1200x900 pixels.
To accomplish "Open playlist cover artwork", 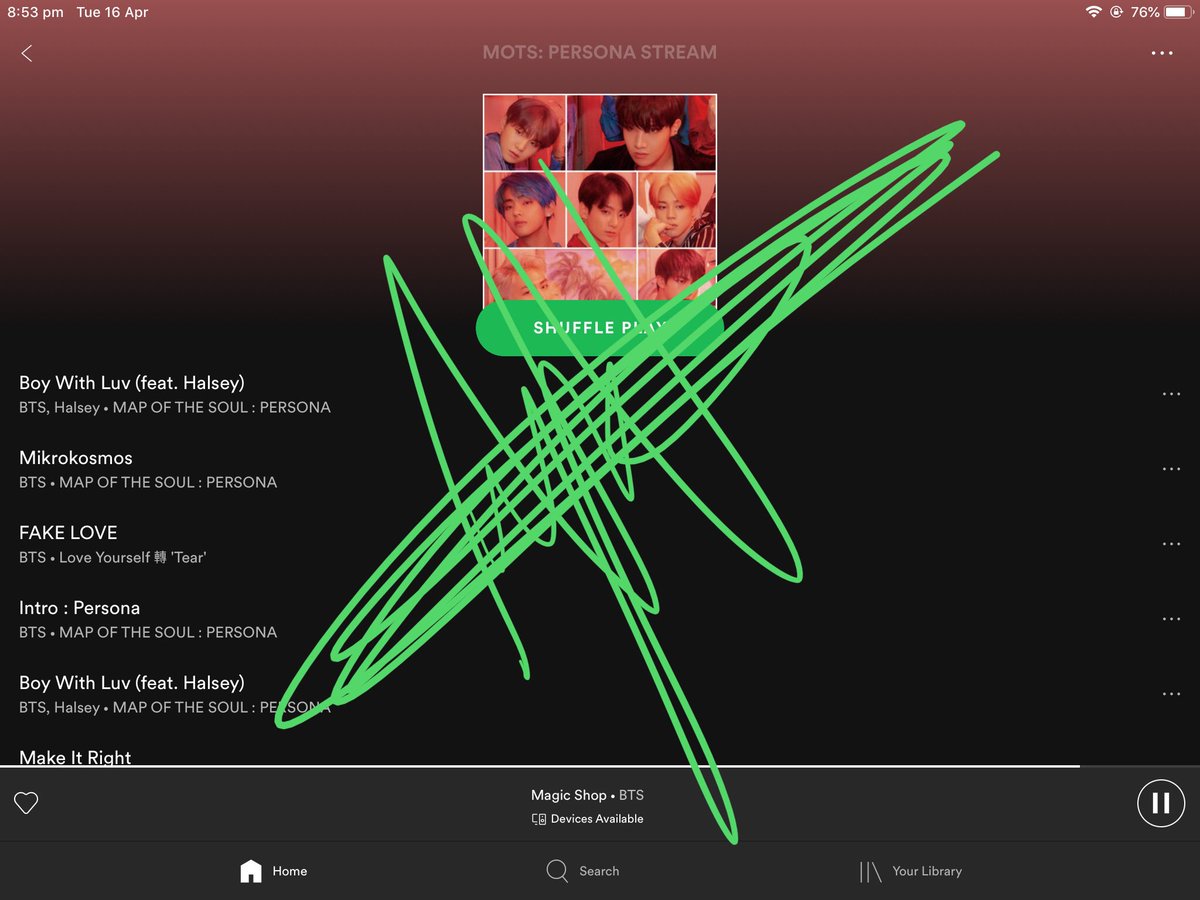I will tap(600, 200).
